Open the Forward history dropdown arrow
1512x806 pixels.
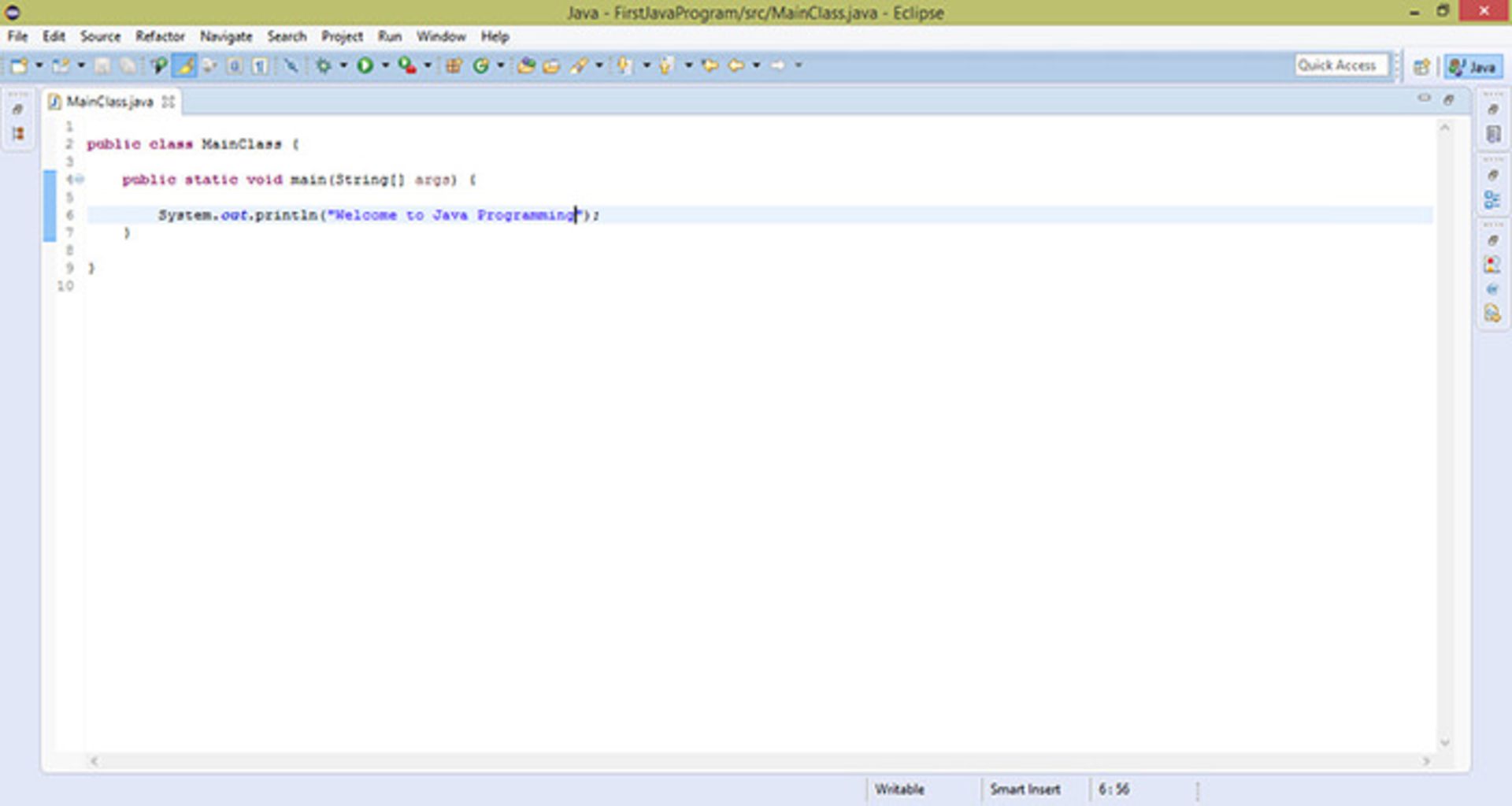click(798, 65)
